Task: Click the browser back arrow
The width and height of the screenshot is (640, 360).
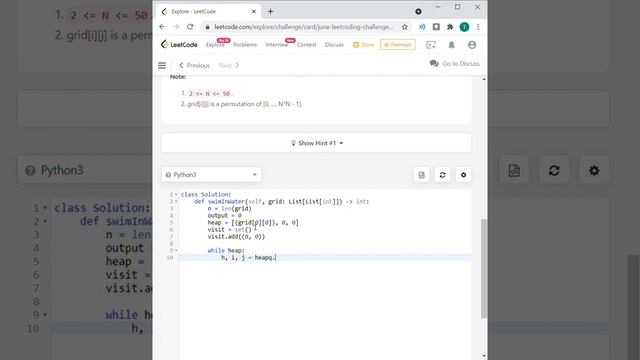Action: pyautogui.click(x=162, y=27)
